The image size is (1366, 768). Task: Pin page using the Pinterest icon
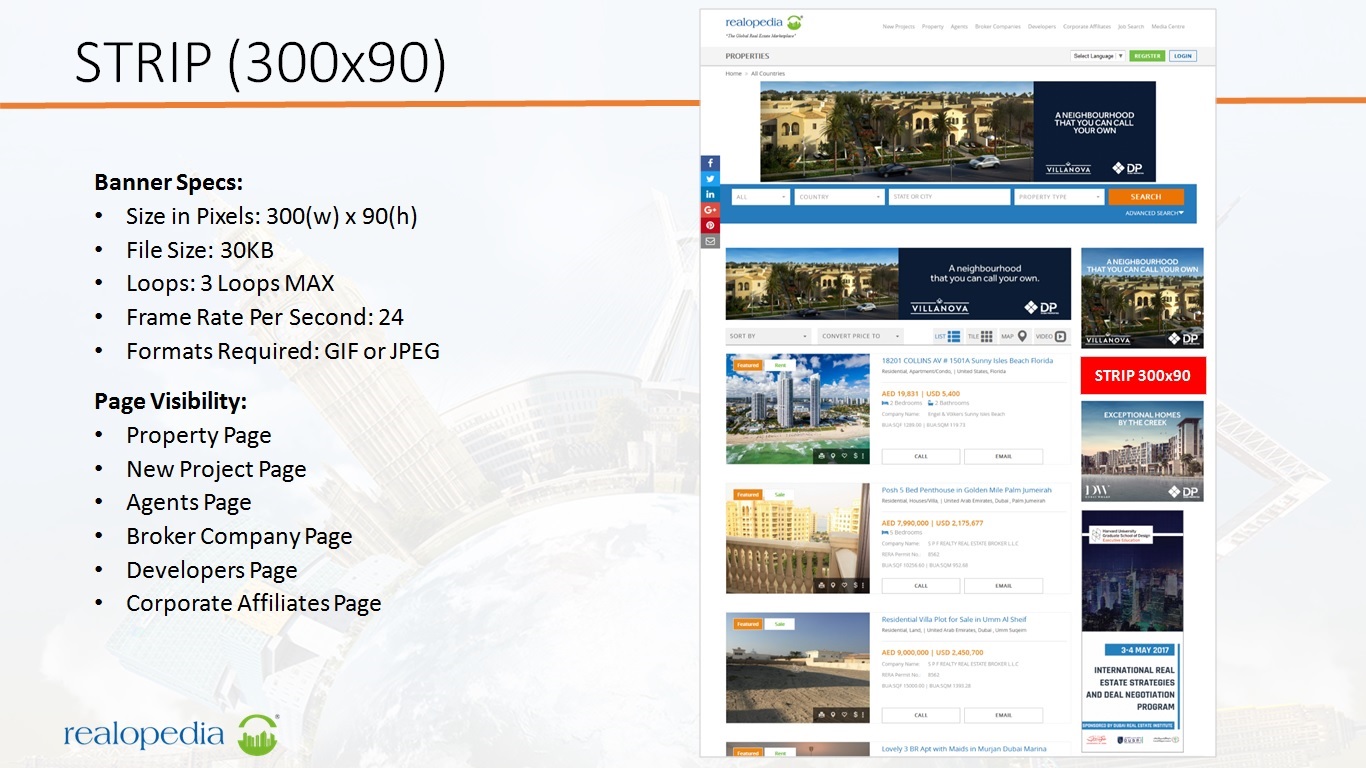click(710, 225)
